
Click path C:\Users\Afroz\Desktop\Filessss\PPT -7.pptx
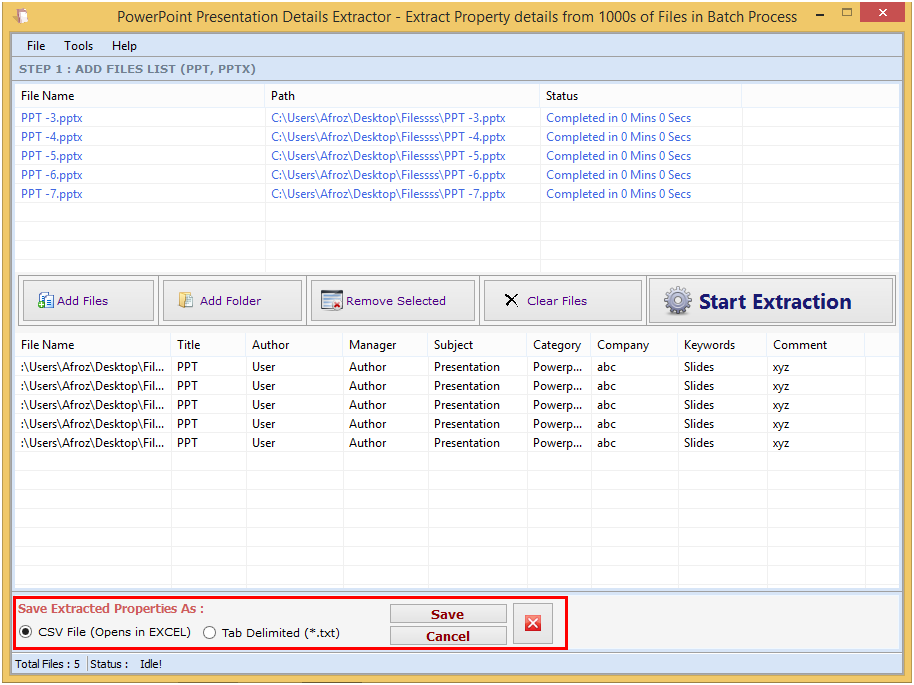[x=388, y=194]
